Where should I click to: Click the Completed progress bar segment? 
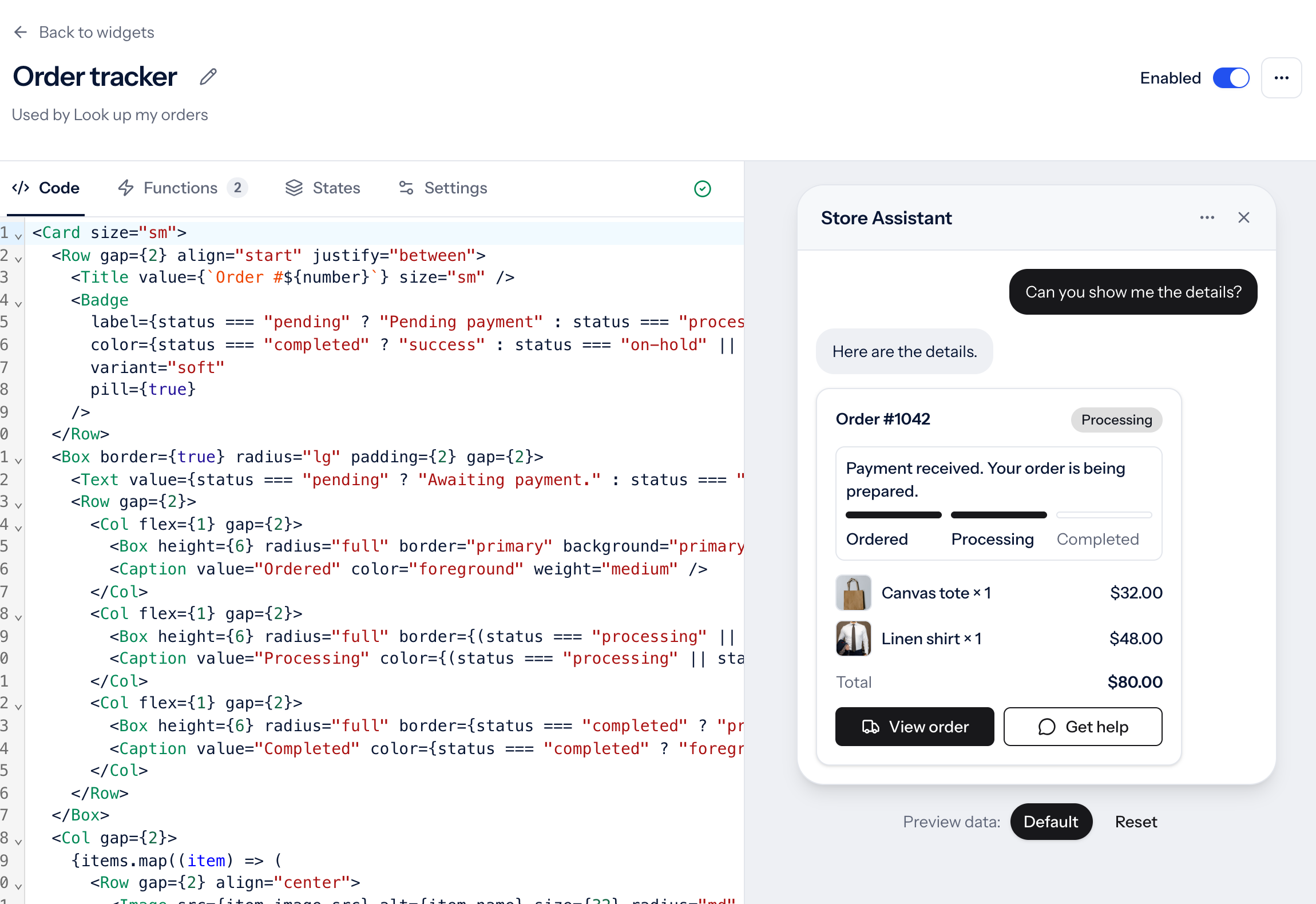point(1104,515)
